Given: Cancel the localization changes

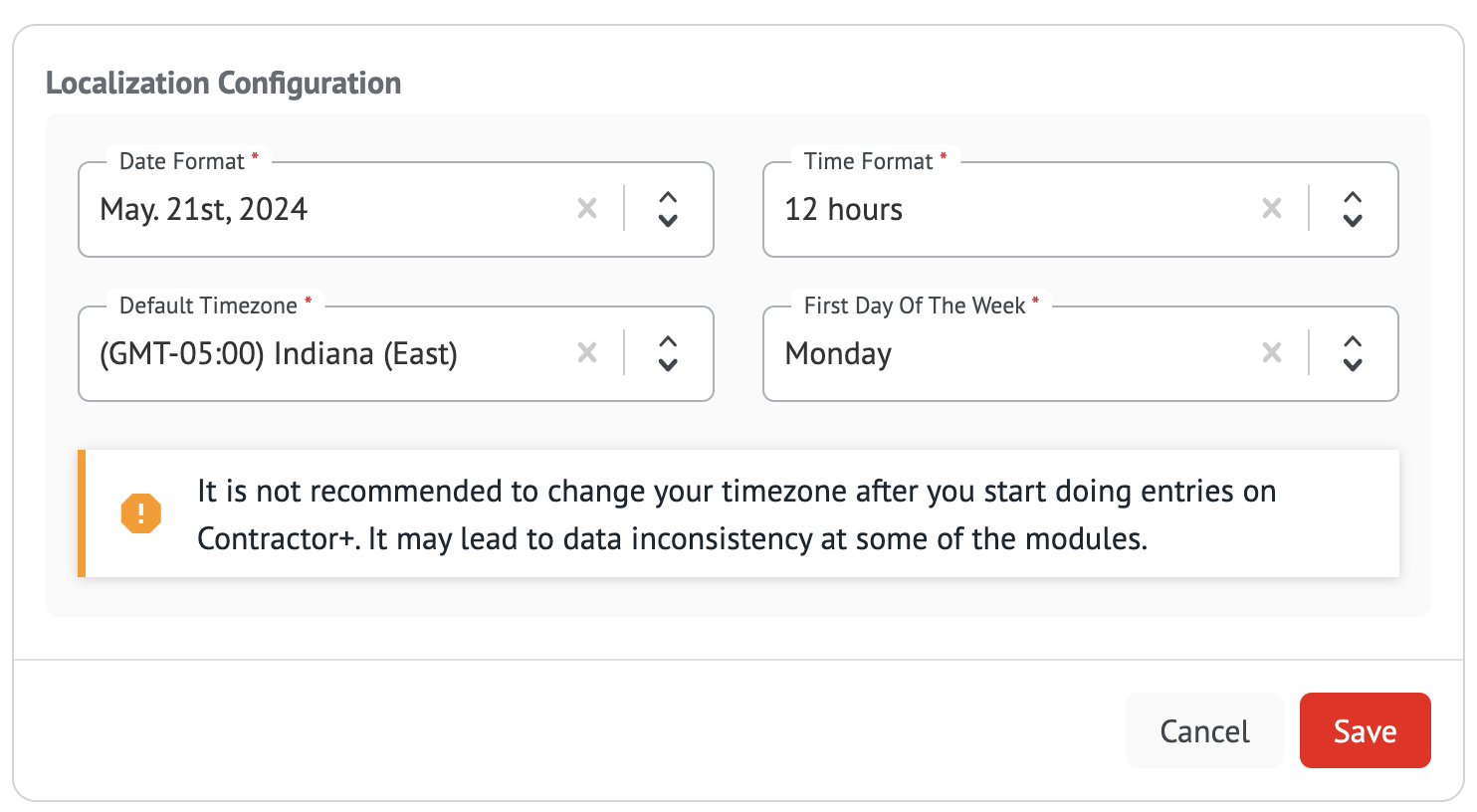Looking at the screenshot, I should pos(1204,731).
